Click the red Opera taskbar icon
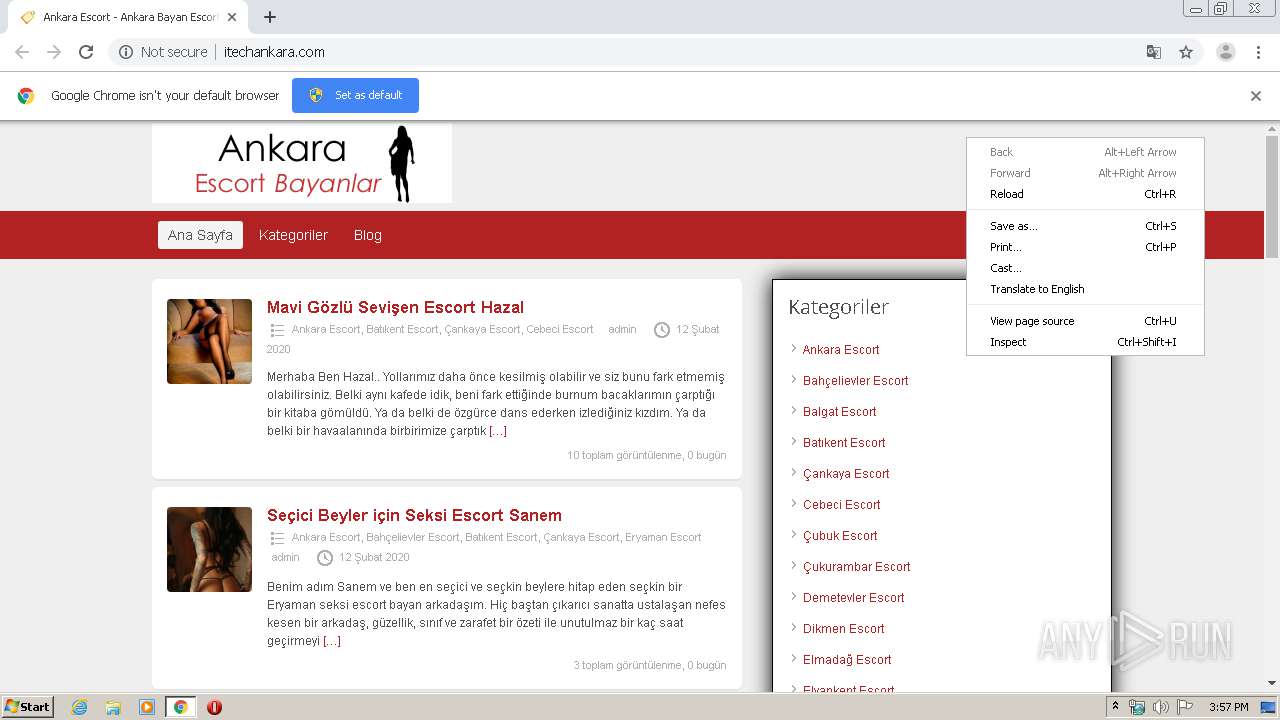 214,707
